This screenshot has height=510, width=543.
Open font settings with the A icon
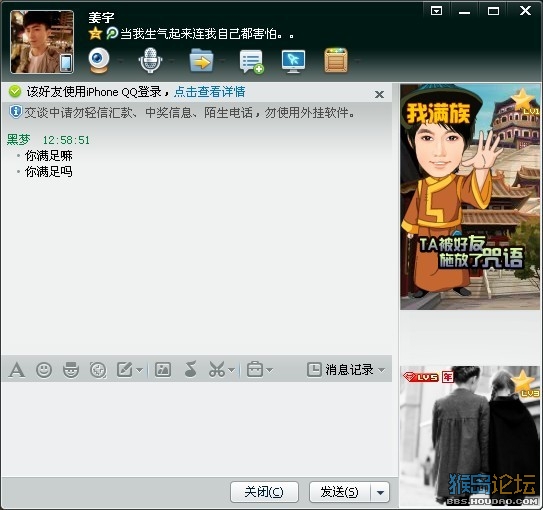coord(17,370)
